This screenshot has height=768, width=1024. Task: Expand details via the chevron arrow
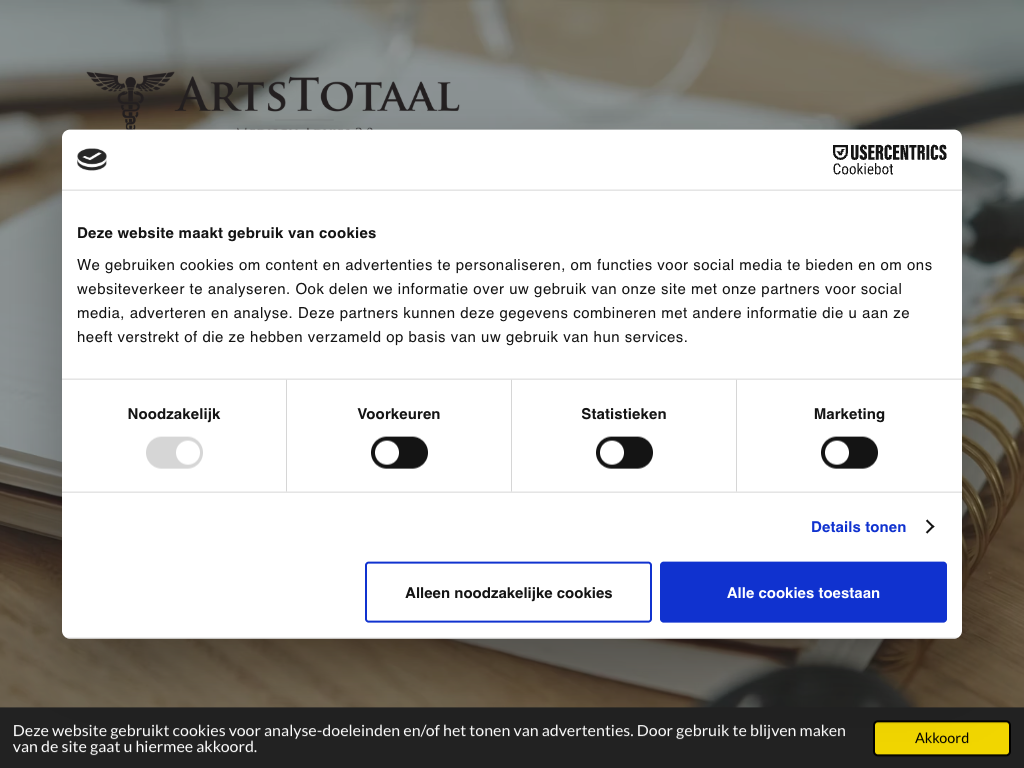pos(930,526)
